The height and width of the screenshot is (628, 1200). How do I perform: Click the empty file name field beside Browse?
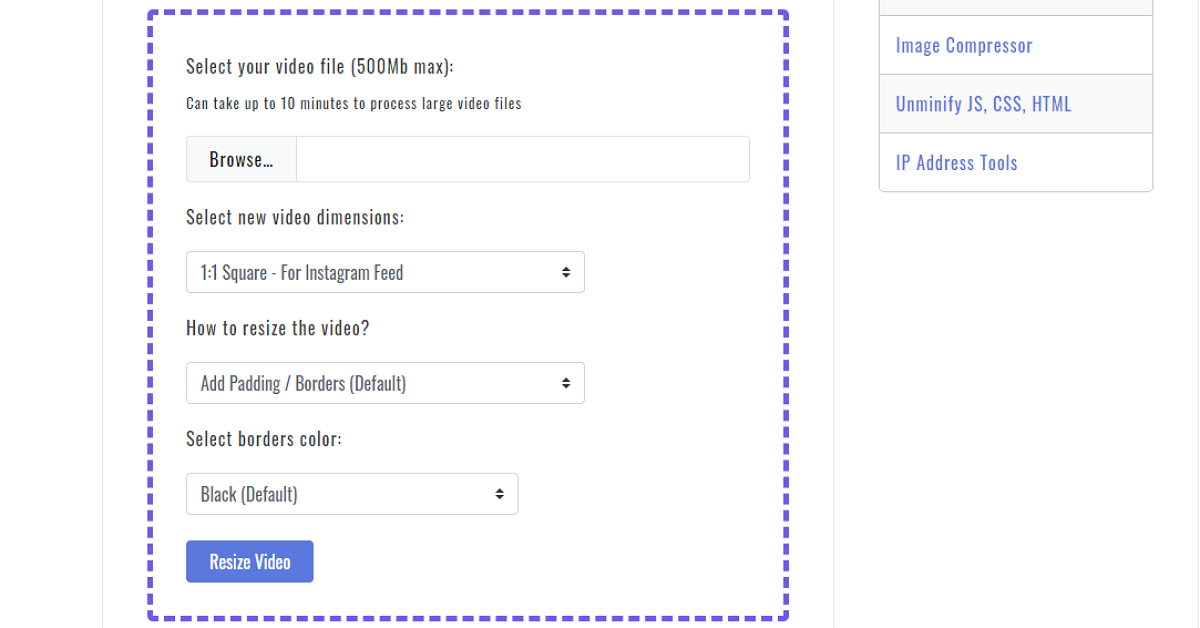522,160
